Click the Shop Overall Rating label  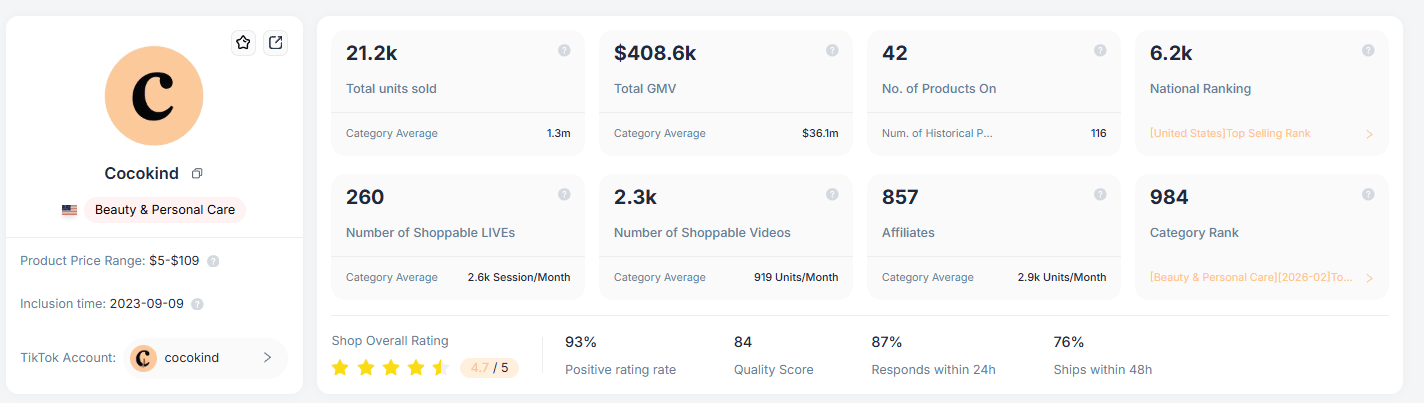coord(390,340)
